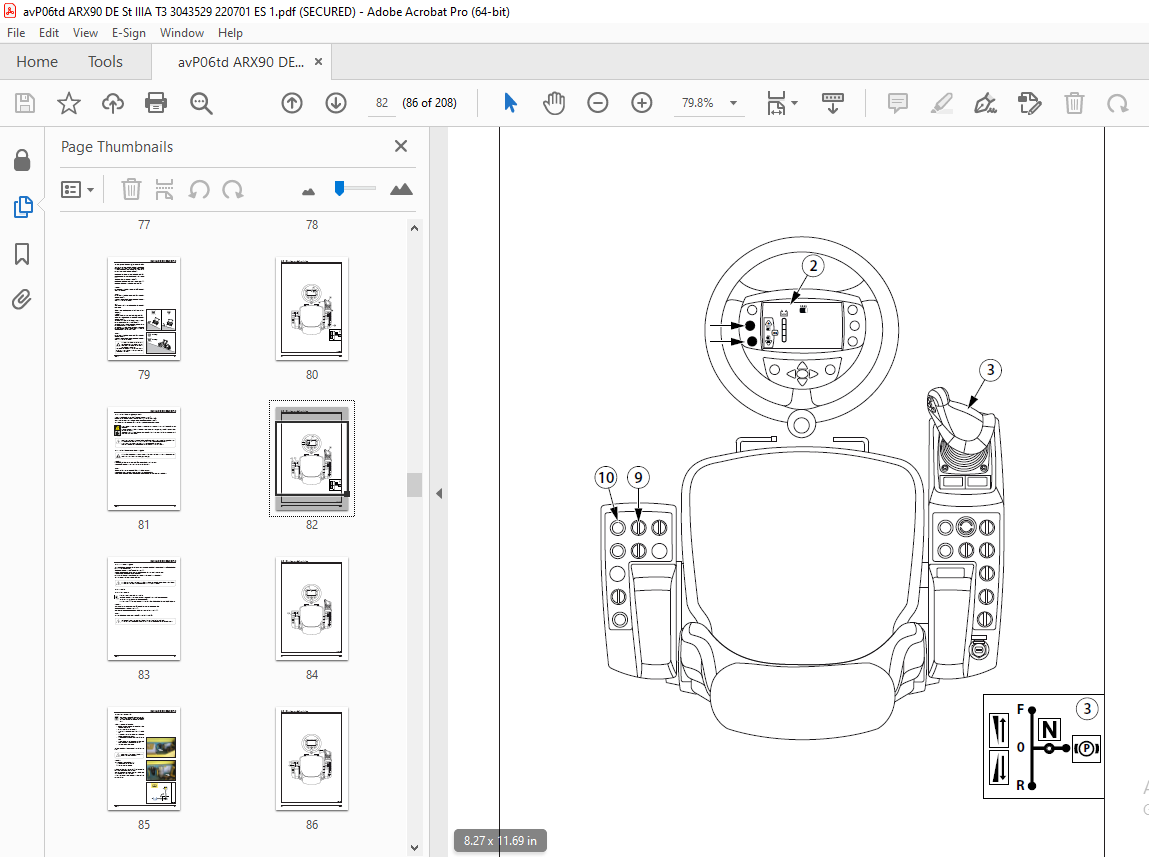This screenshot has height=857, width=1149.
Task: Open Attachments paperclip panel
Action: (x=22, y=300)
